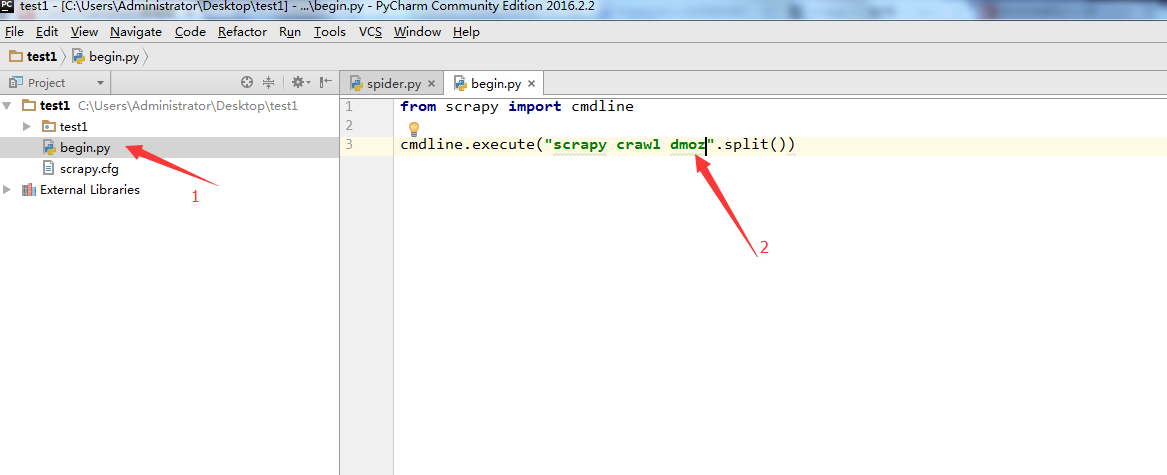
Task: Place cursor in "scrapy crawl dmoz" string
Action: click(630, 144)
